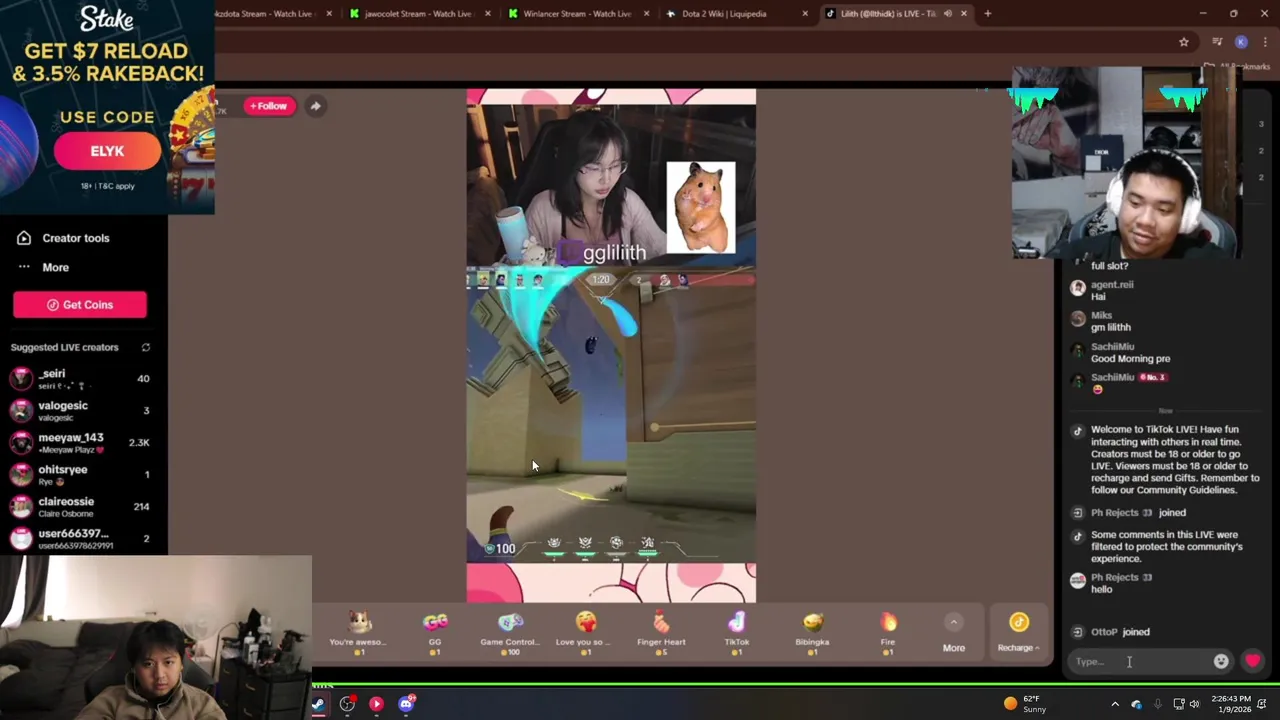Image resolution: width=1280 pixels, height=720 pixels.
Task: Bookmark this page with the star icon
Action: (1184, 42)
